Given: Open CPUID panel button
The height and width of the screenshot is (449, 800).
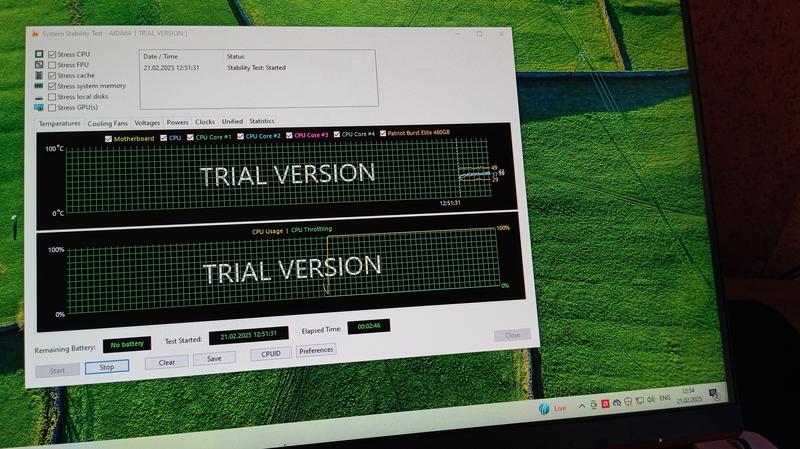Looking at the screenshot, I should (270, 354).
